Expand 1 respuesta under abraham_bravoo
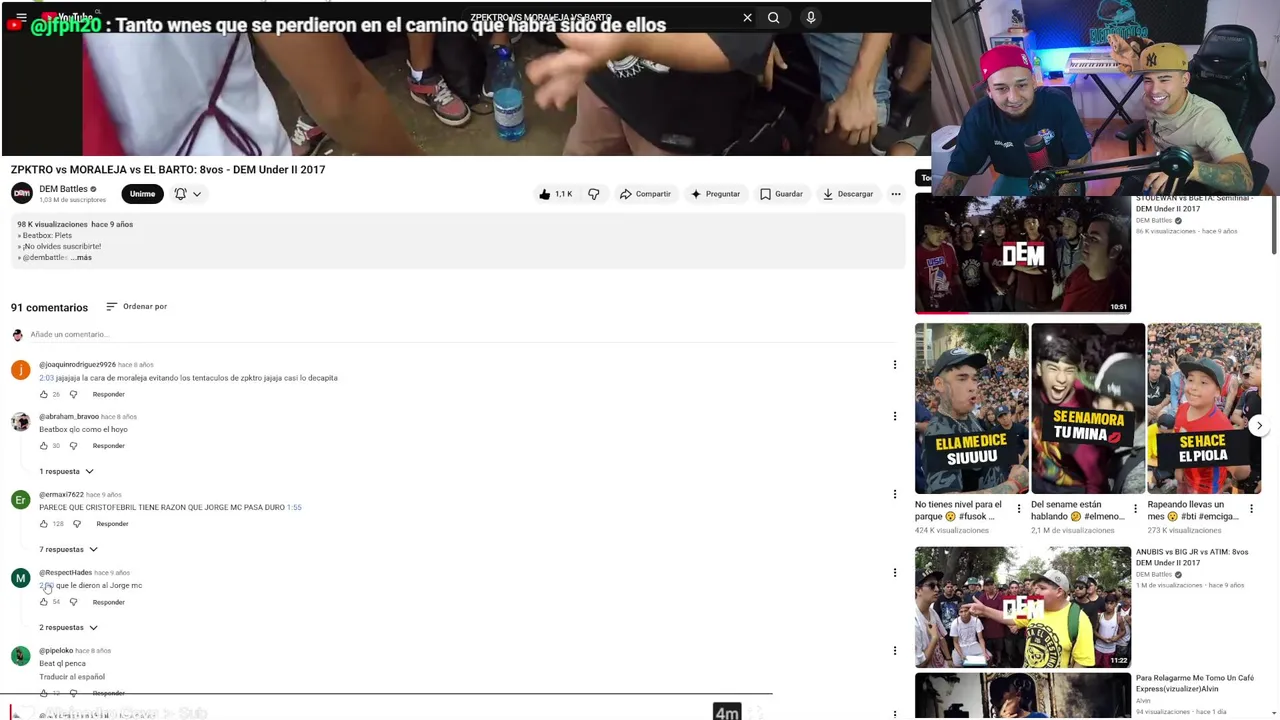This screenshot has width=1280, height=720. click(66, 471)
